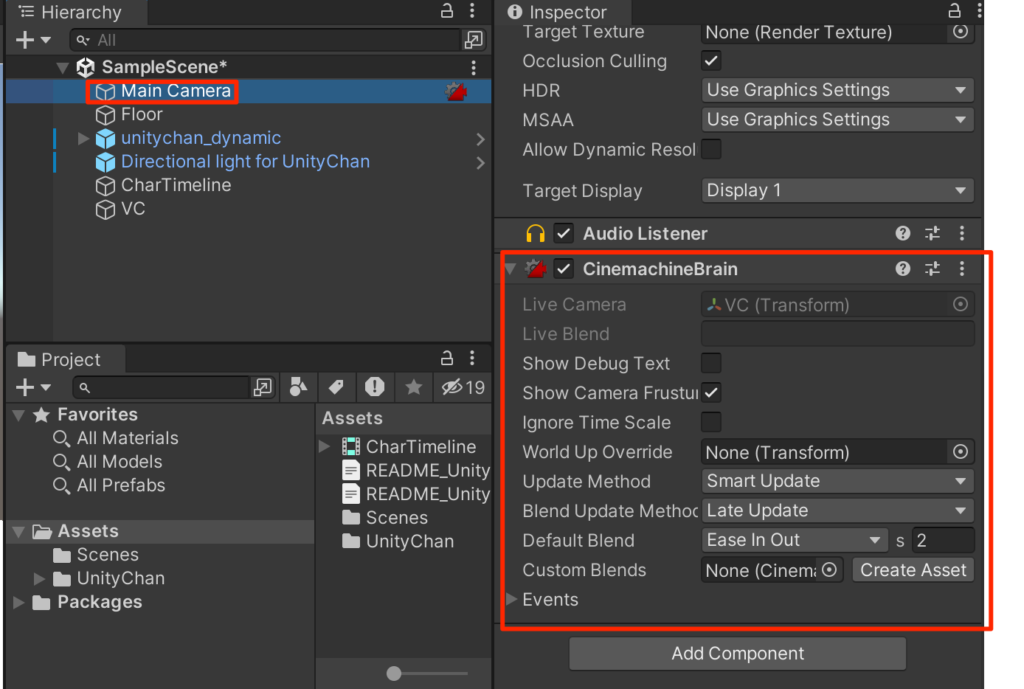The width and height of the screenshot is (1024, 689).
Task: Open unitychan_dynamic prefab arrow
Action: 481,139
